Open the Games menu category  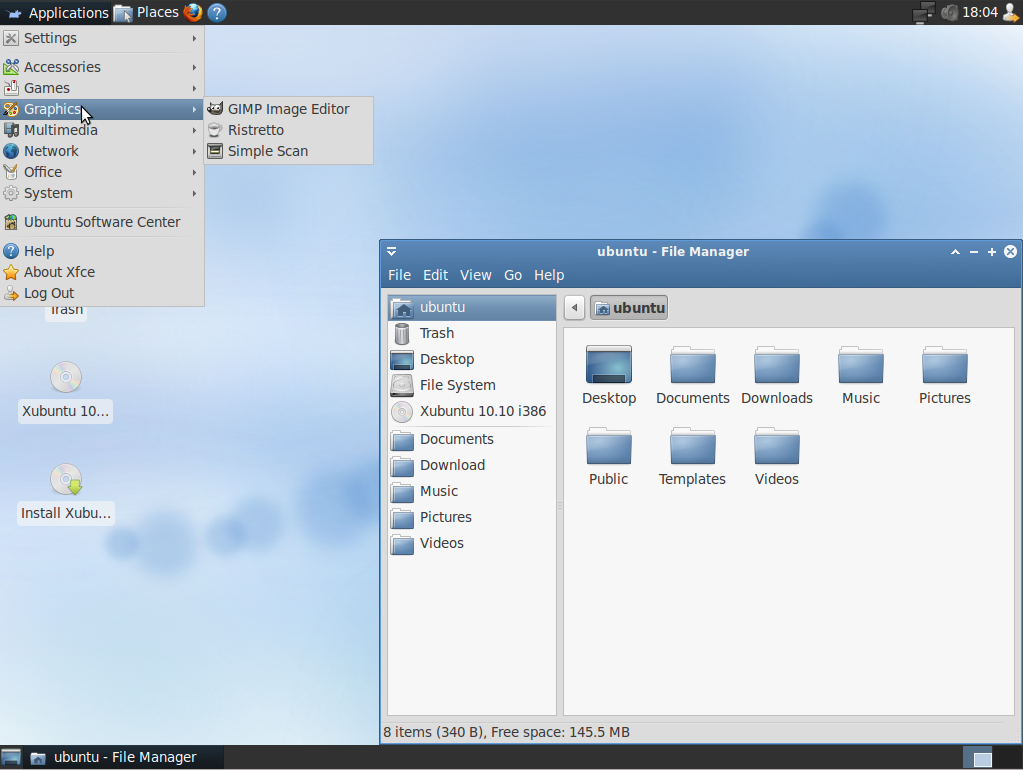click(102, 87)
